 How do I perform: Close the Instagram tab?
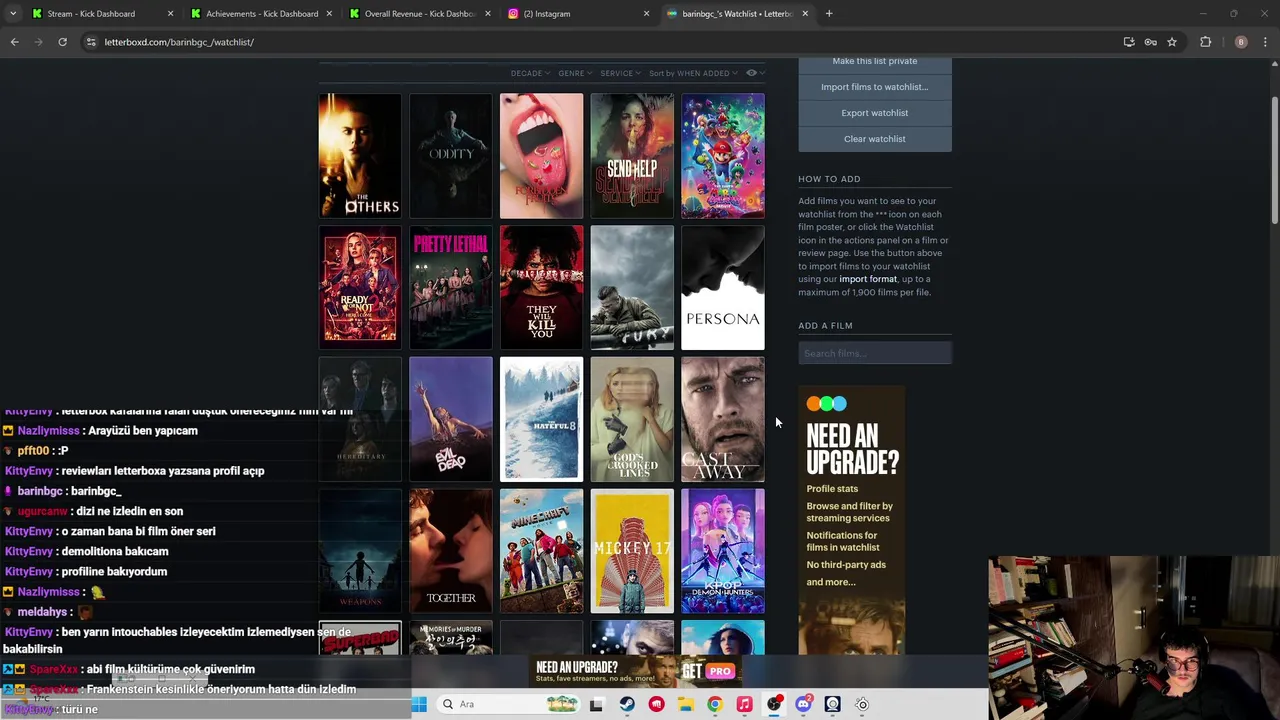646,14
